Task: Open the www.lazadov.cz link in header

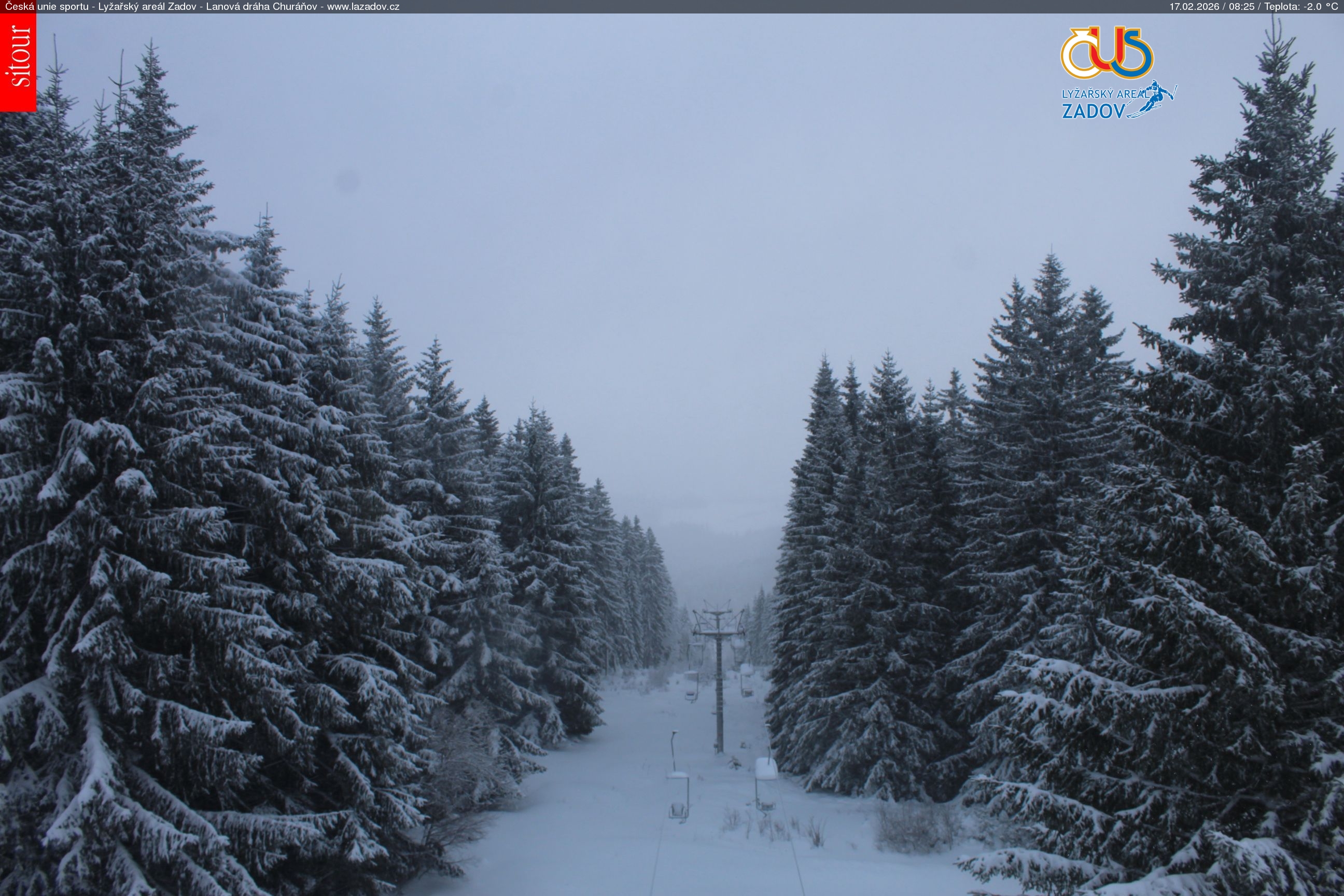Action: [x=363, y=6]
